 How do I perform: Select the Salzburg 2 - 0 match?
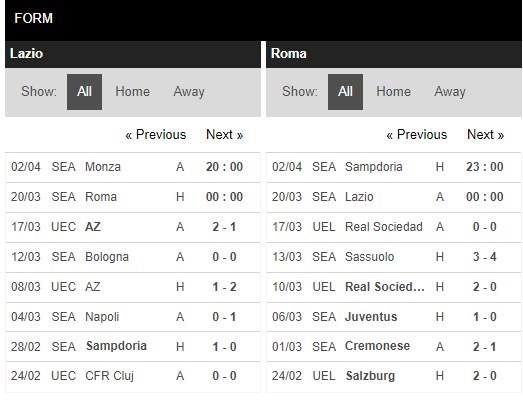pyautogui.click(x=394, y=376)
